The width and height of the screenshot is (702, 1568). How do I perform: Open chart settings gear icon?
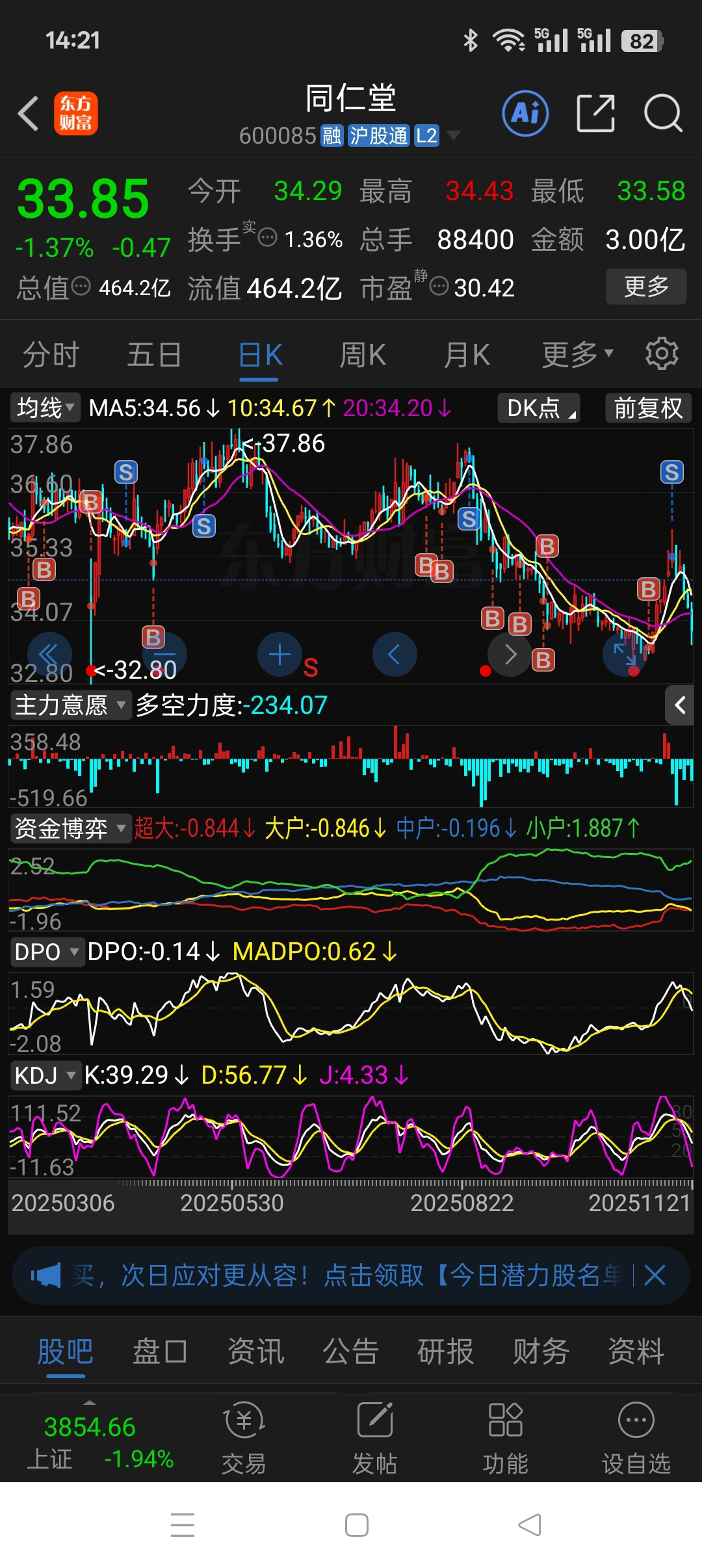(662, 354)
